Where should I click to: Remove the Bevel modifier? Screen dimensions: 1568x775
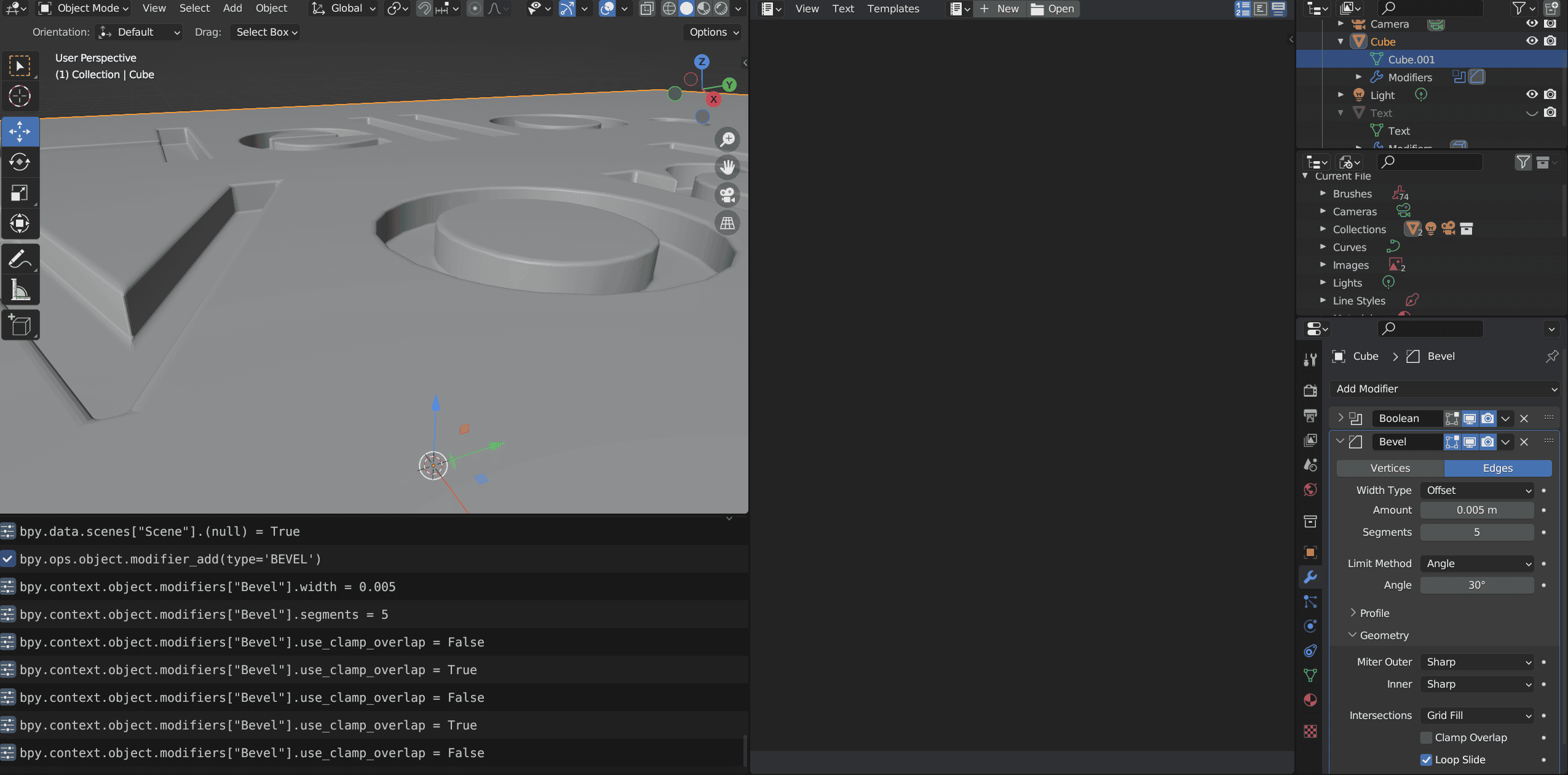coord(1524,442)
